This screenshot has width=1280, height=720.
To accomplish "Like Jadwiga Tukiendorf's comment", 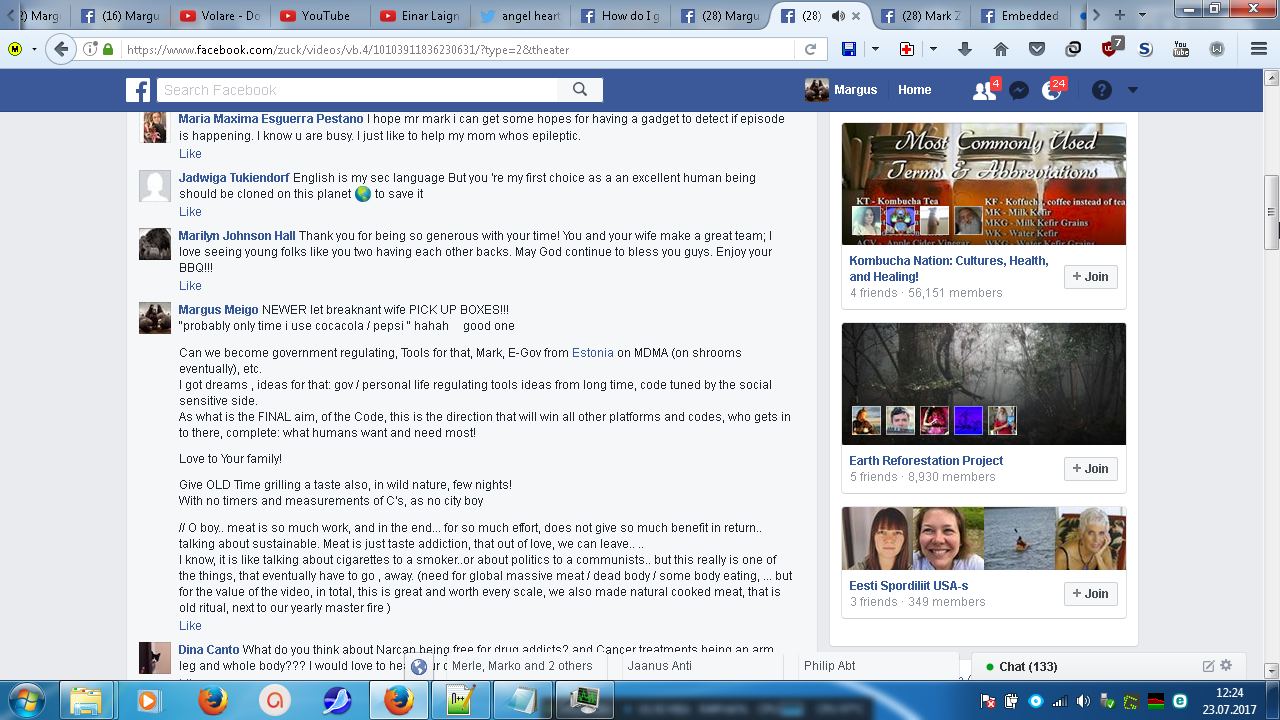I will pyautogui.click(x=190, y=212).
